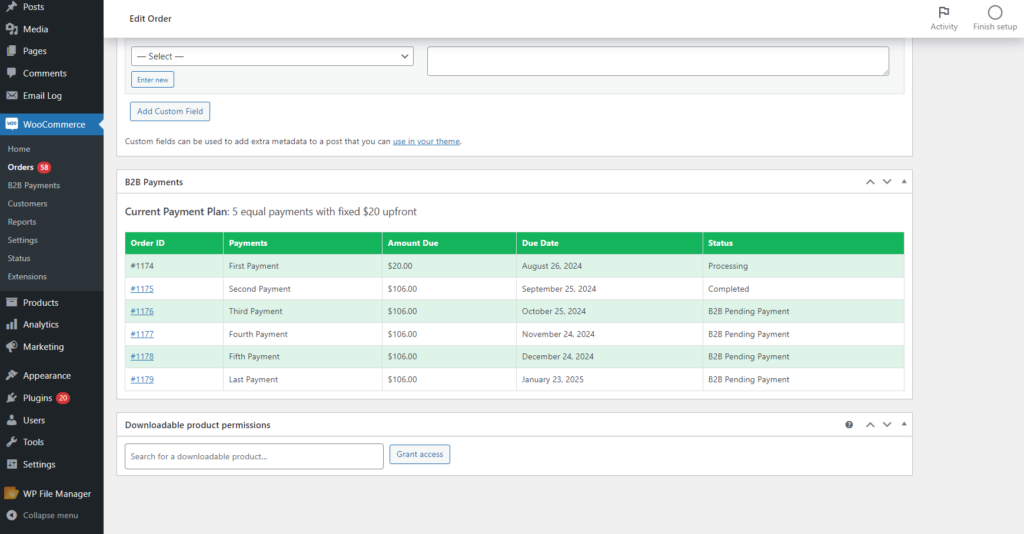The width and height of the screenshot is (1024, 534).
Task: Open order #1178 link
Action: tap(142, 356)
